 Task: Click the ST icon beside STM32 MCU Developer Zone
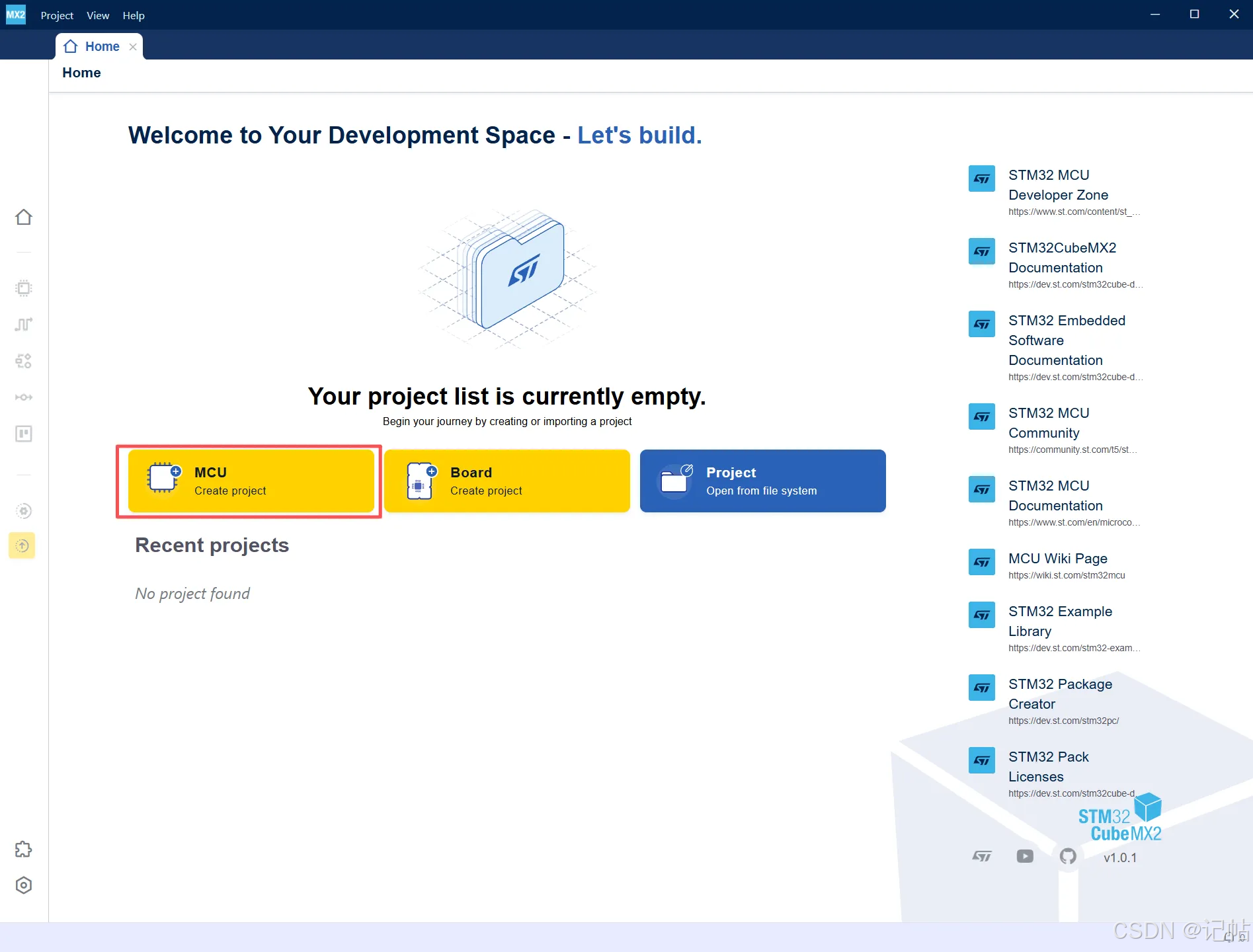pyautogui.click(x=982, y=178)
